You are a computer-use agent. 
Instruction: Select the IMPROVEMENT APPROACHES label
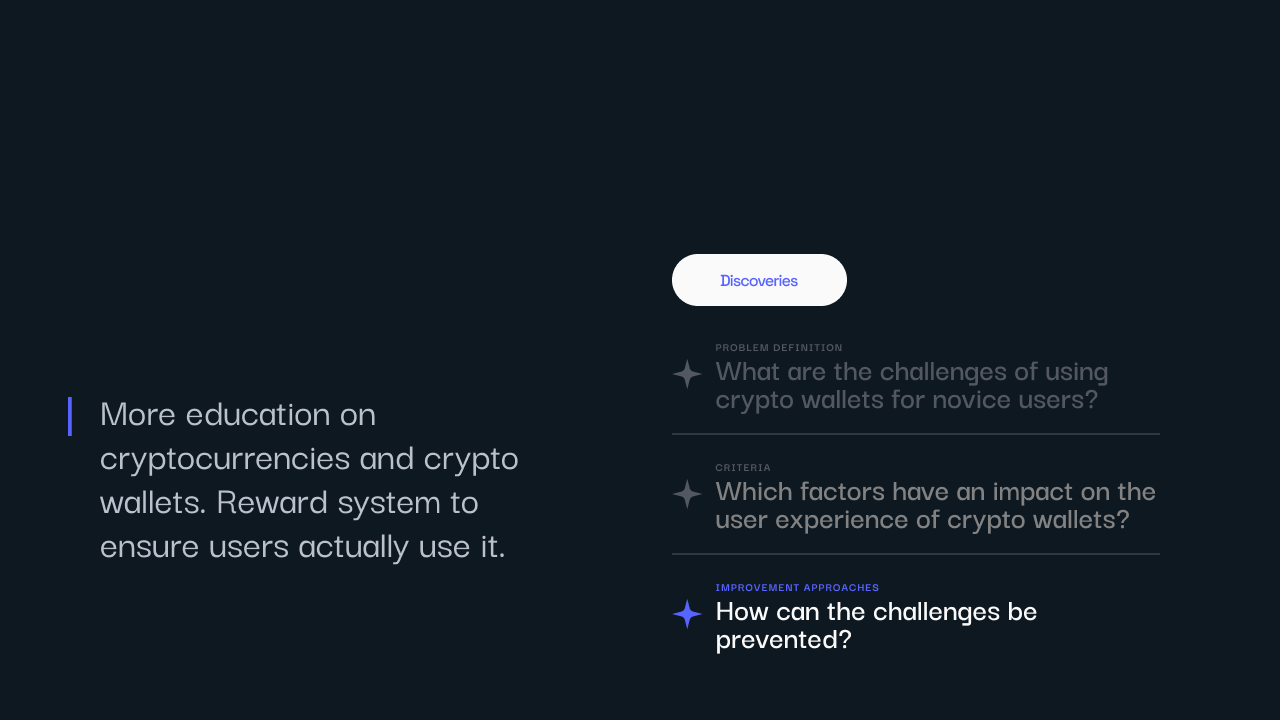click(797, 588)
